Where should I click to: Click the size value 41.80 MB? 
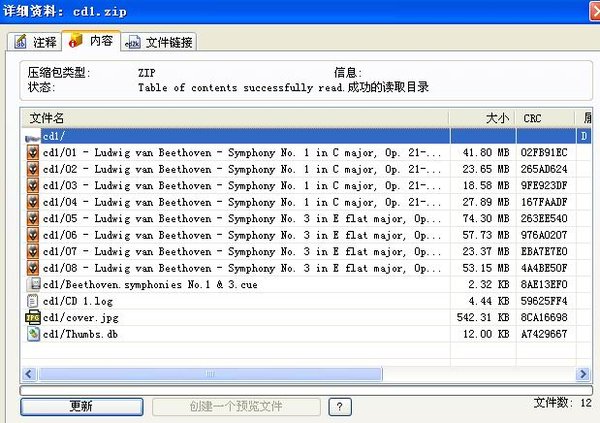(486, 153)
